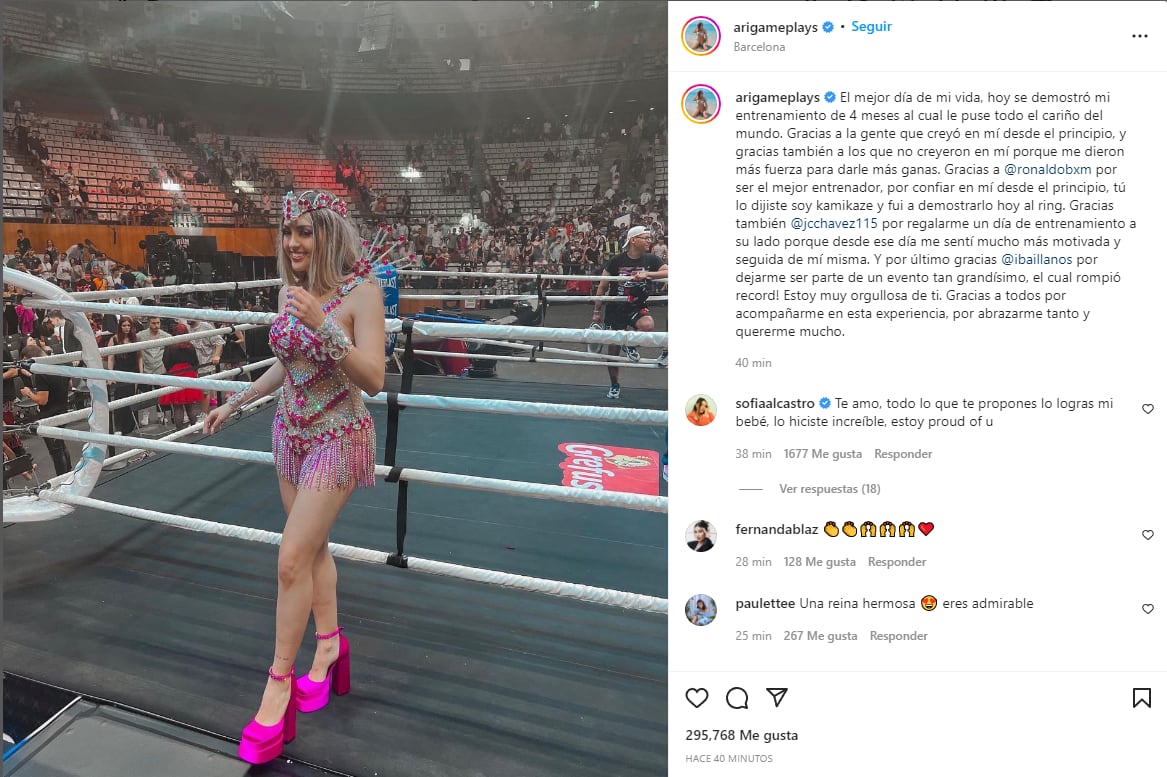Screen dimensions: 1167x777
Task: Open the @jcchavez115 mention
Action: [834, 223]
